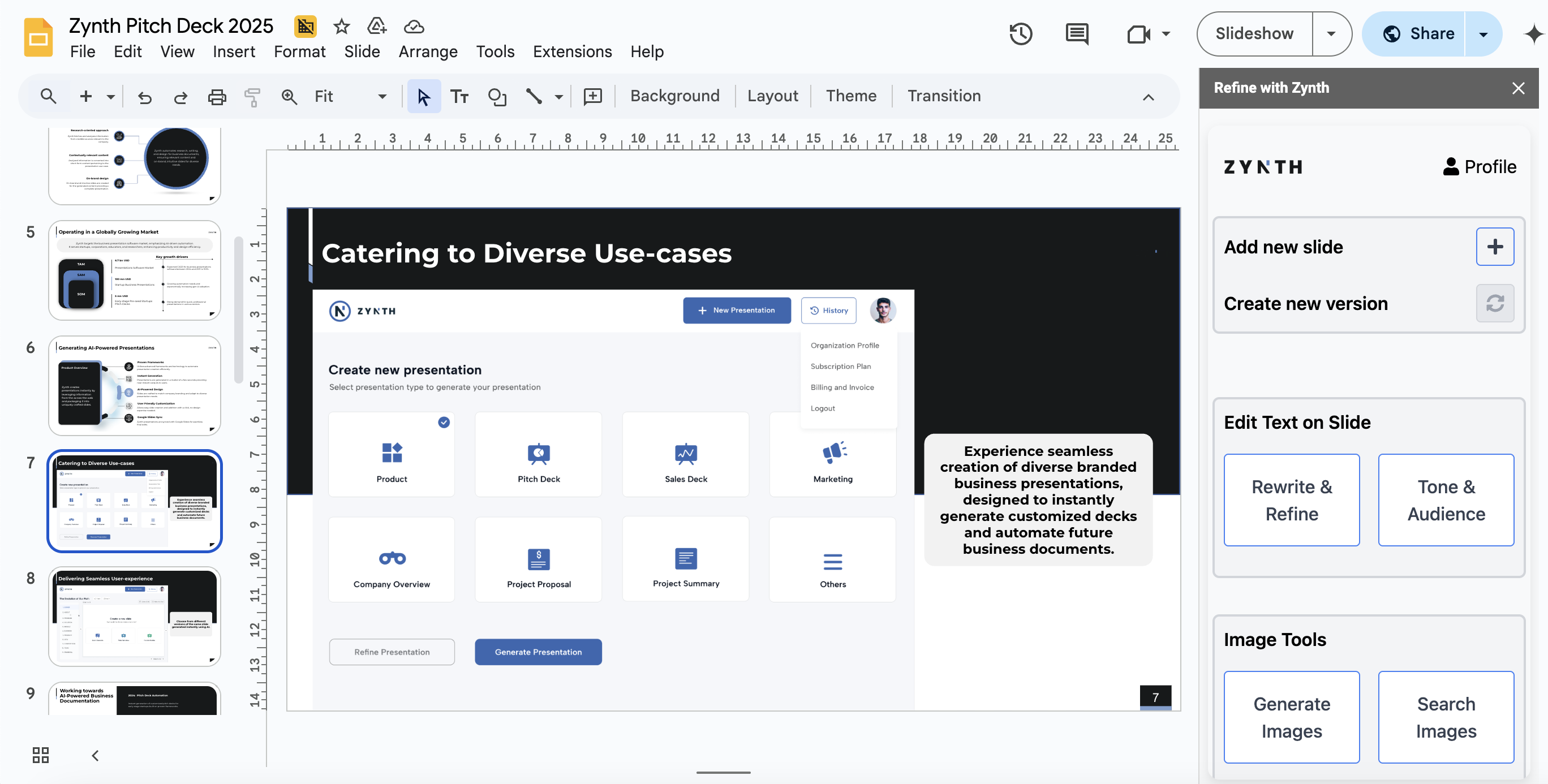Viewport: 1548px width, 784px height.
Task: Open the comments panel icon
Action: tap(1077, 33)
